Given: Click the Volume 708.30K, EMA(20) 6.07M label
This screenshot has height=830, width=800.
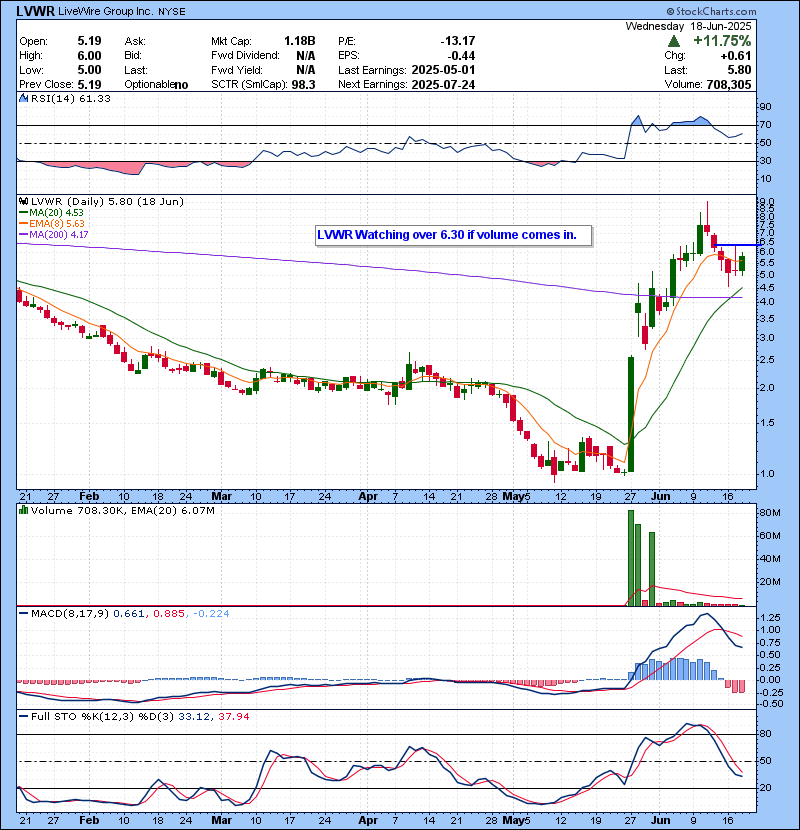Looking at the screenshot, I should [x=123, y=511].
